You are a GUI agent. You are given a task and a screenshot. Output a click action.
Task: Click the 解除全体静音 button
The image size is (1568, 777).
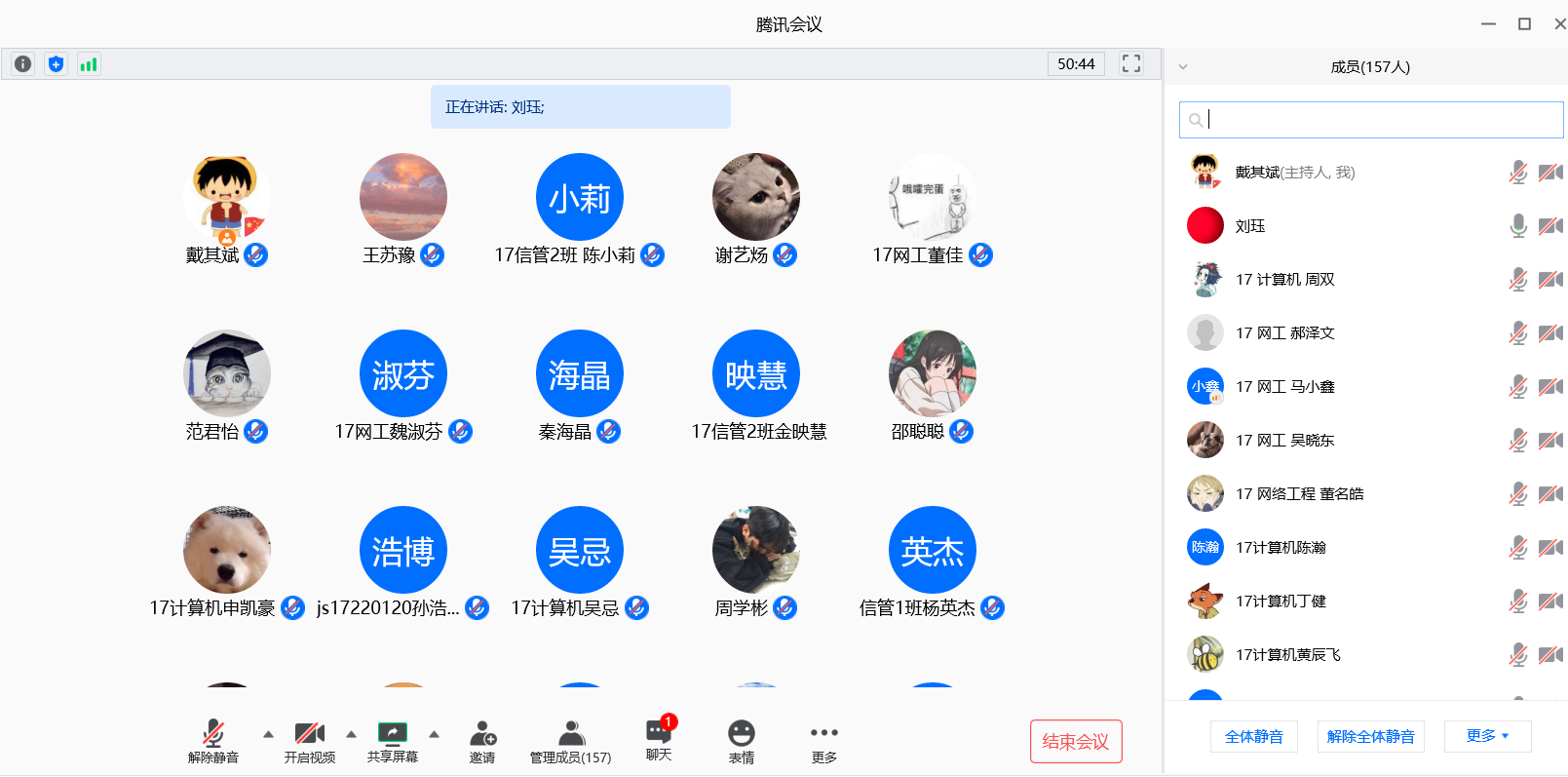tap(1370, 736)
